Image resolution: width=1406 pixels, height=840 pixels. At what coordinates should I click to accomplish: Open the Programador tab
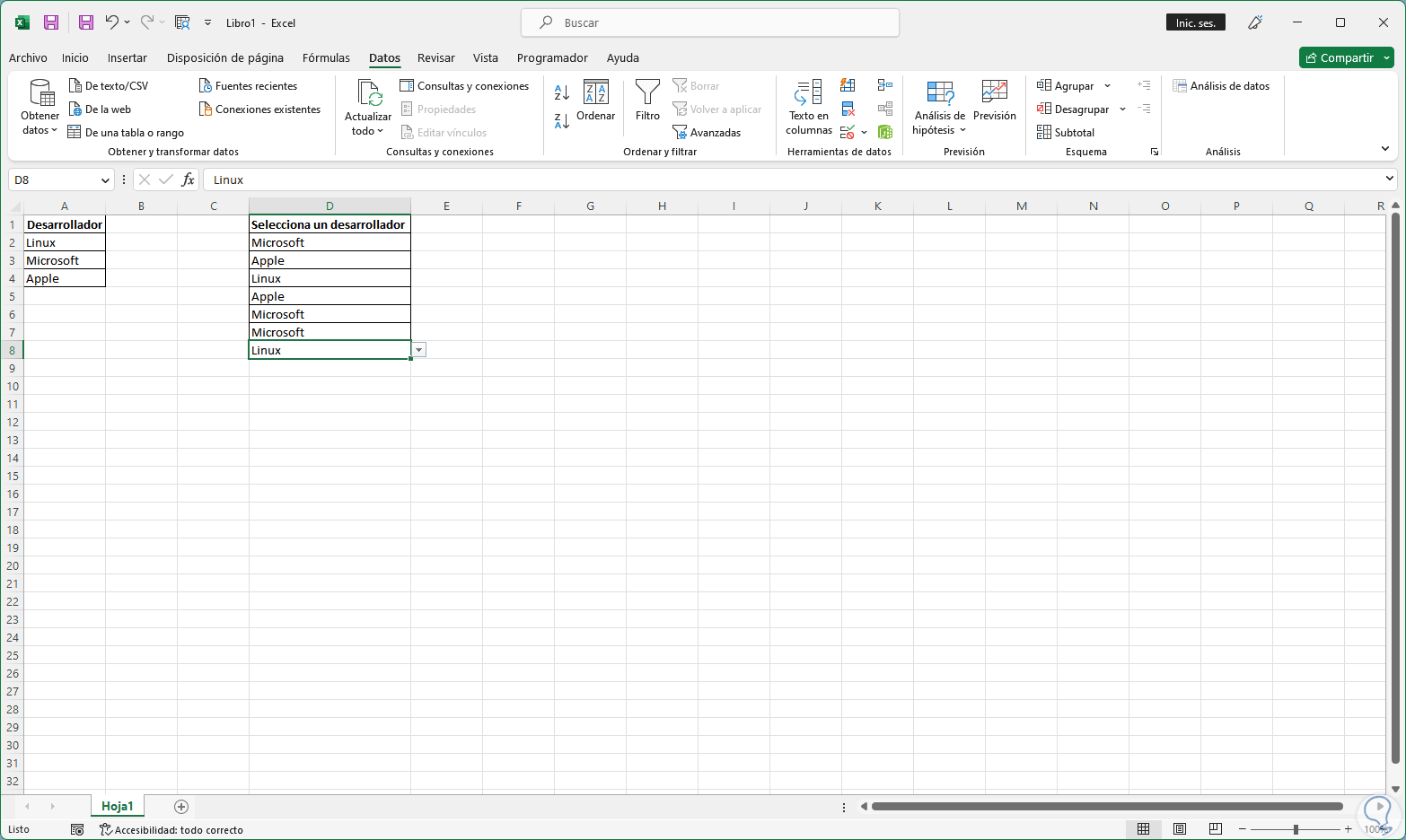pyautogui.click(x=552, y=57)
